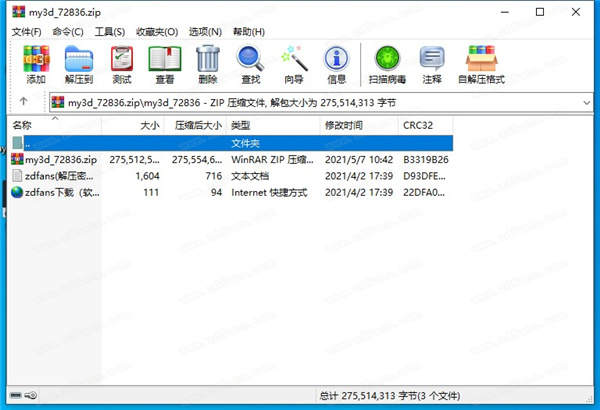Viewport: 600px width, 410px height.
Task: Go up one level with the arrow
Action: [23, 101]
